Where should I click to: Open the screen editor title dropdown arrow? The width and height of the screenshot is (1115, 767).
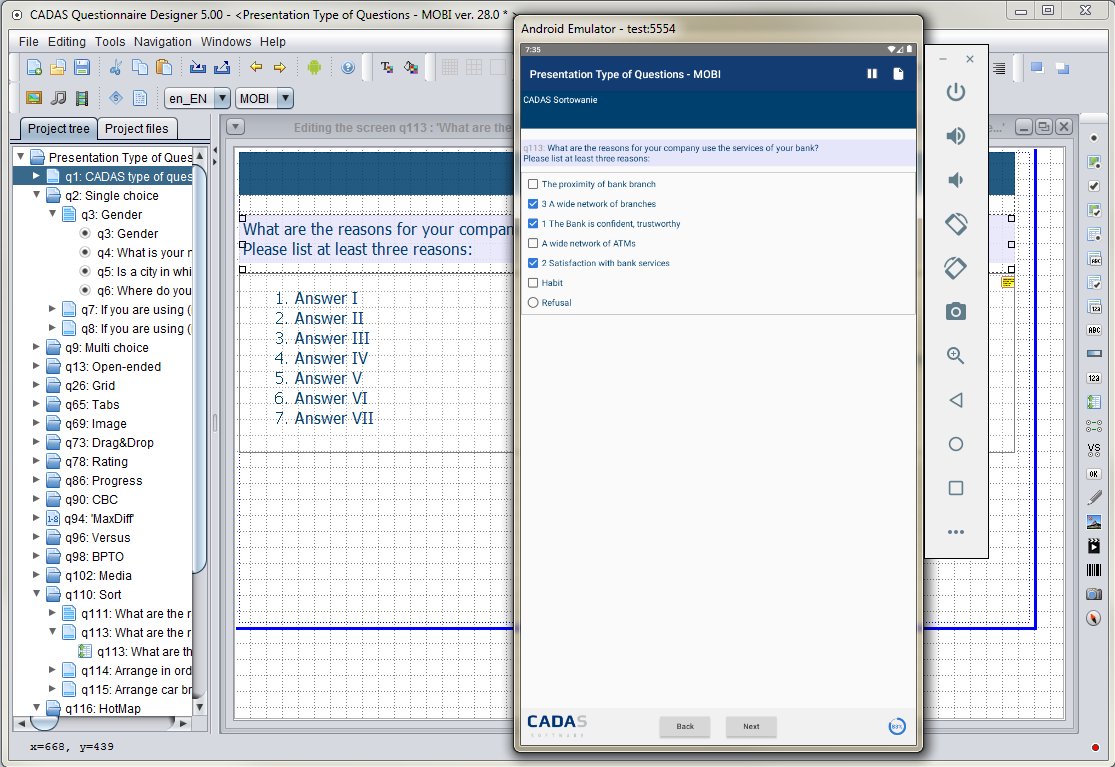point(235,127)
